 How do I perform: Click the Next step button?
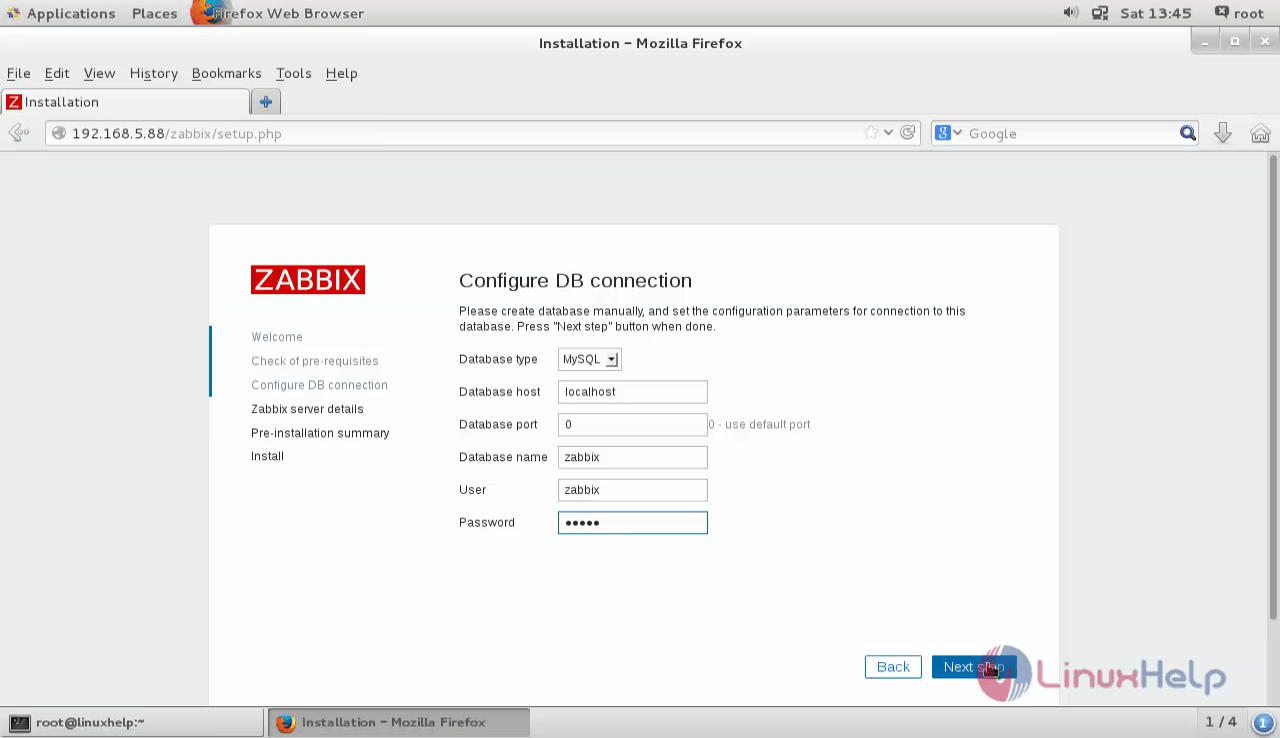coord(973,667)
